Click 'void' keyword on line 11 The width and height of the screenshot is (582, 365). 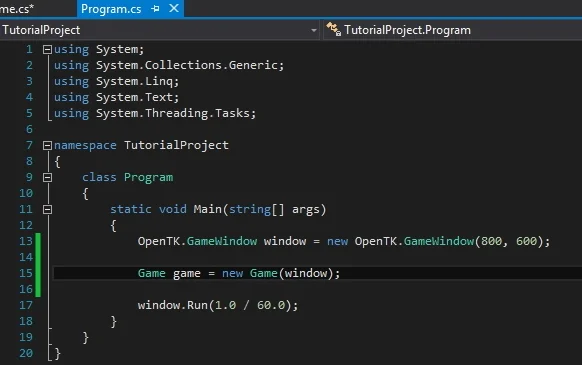[173, 209]
